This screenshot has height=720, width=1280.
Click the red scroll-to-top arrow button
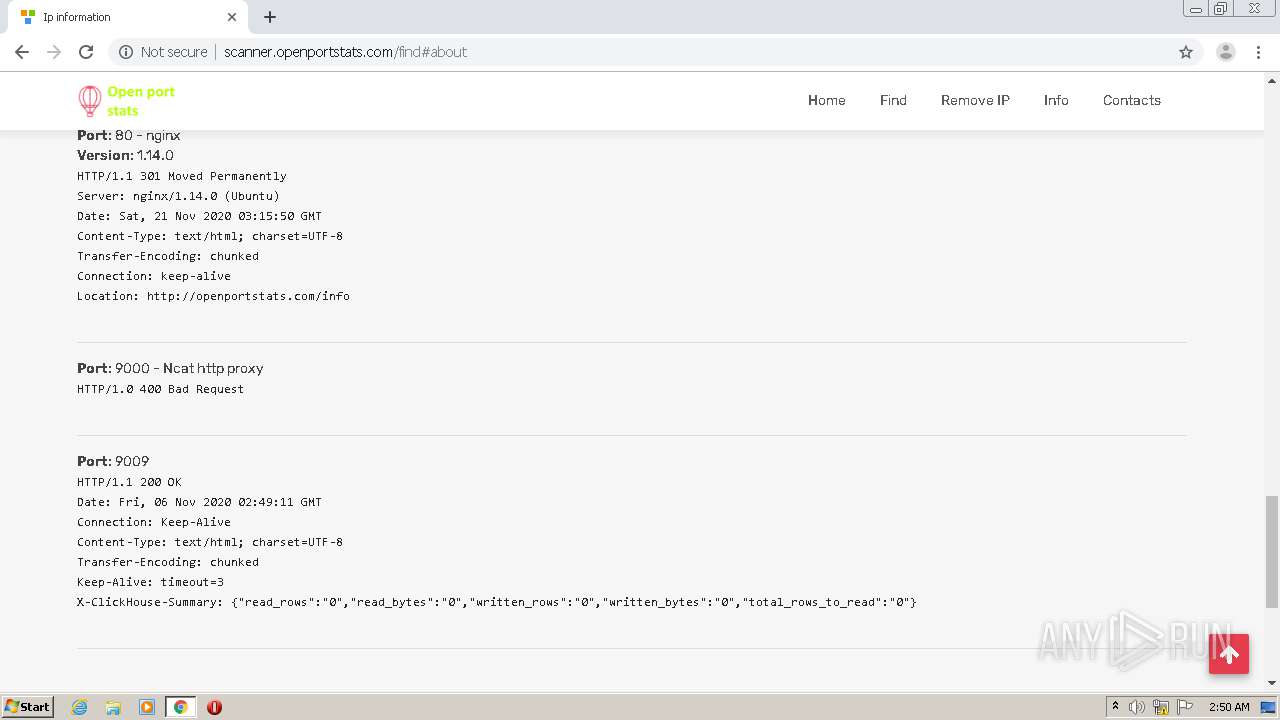pos(1229,654)
